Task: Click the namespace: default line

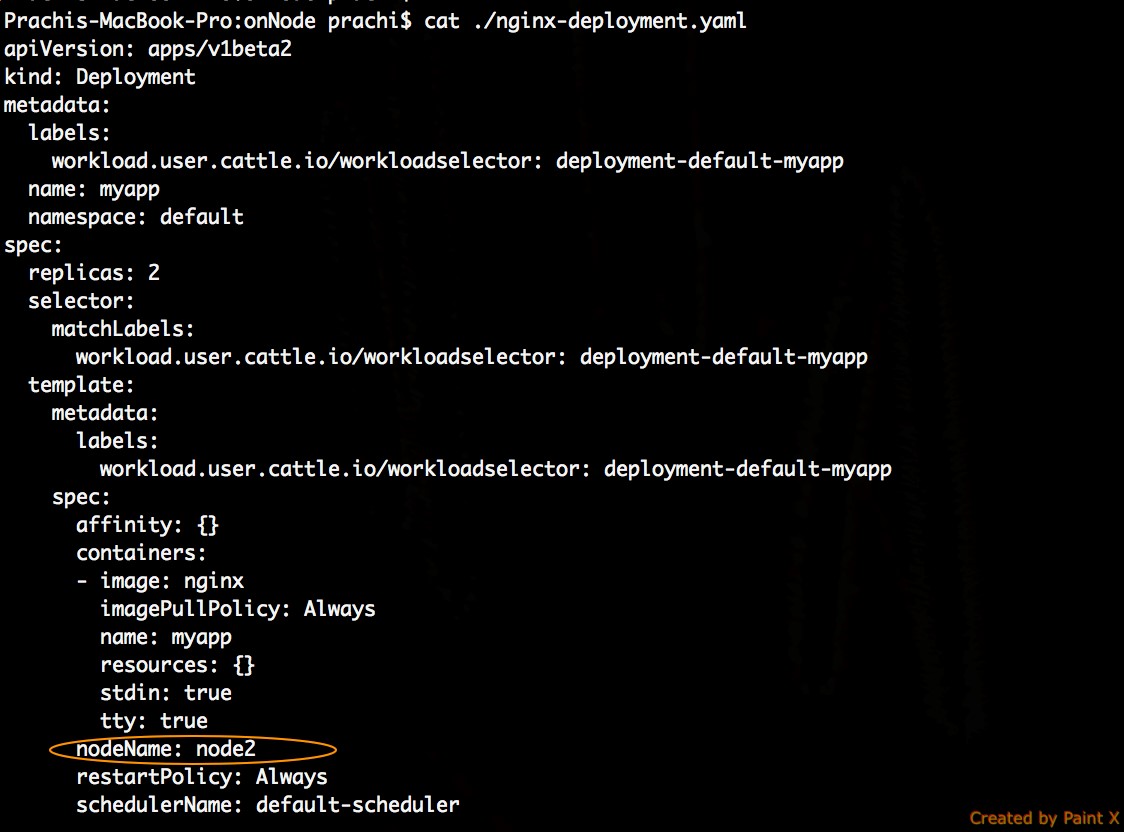Action: pos(136,217)
